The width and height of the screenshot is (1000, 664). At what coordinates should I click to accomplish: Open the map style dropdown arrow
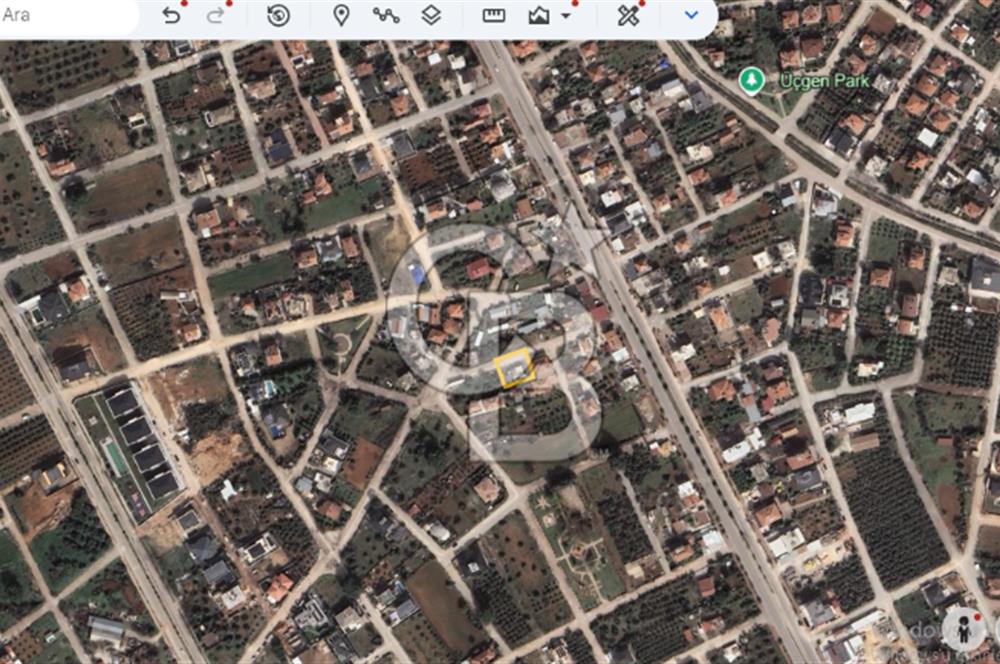click(x=566, y=16)
